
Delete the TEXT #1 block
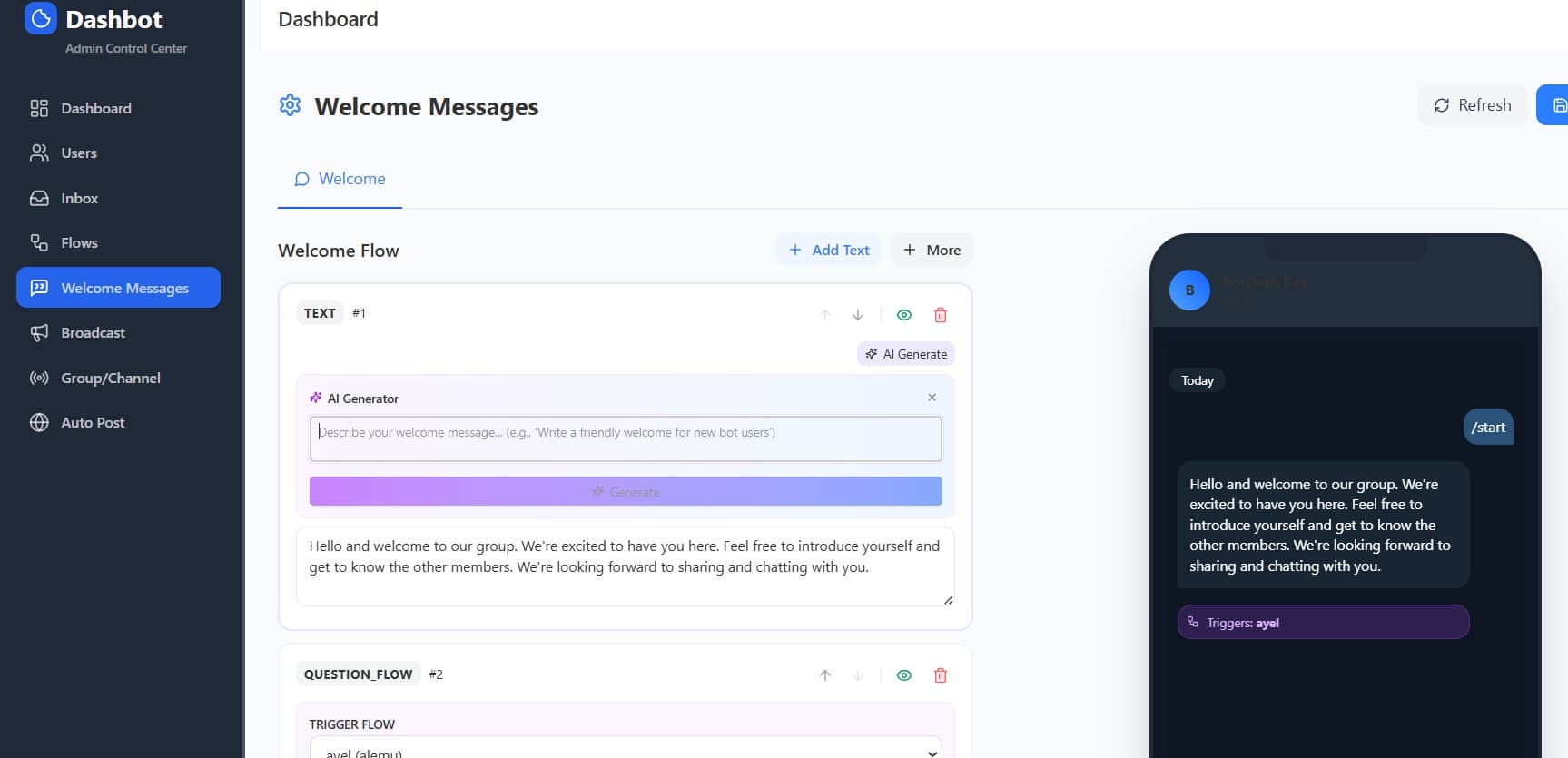tap(941, 315)
